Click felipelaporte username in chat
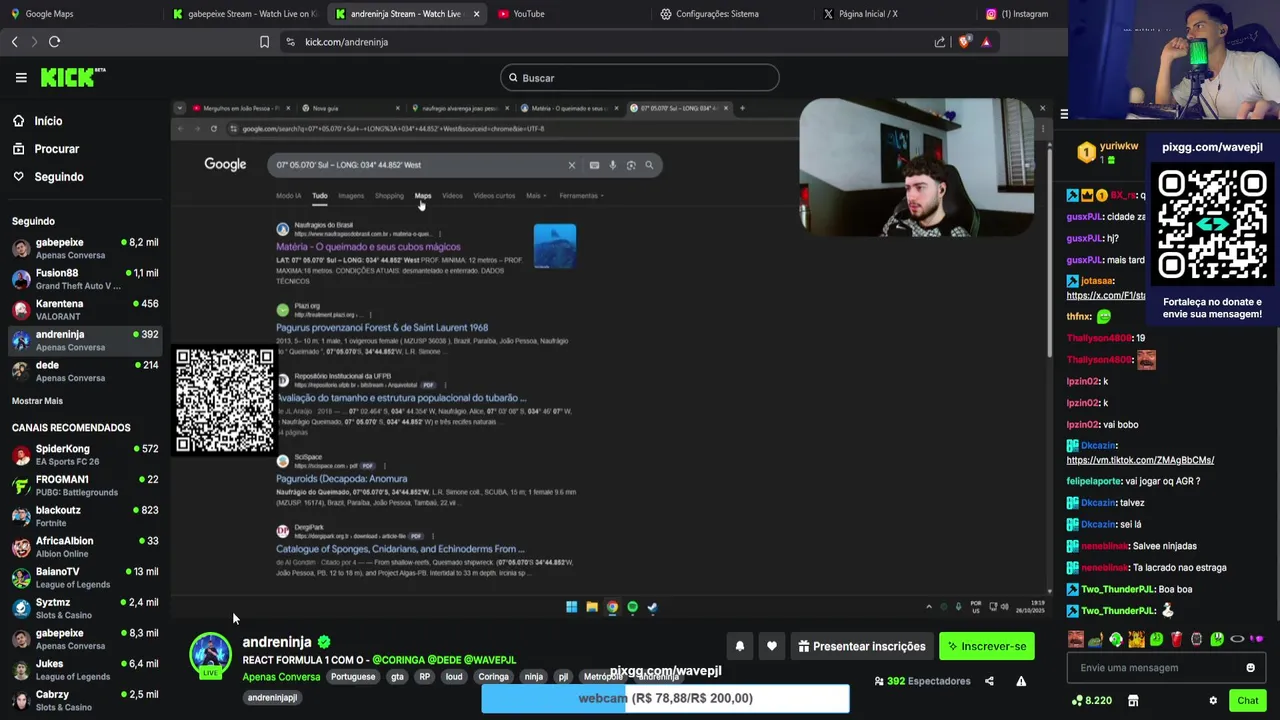Viewport: 1280px width, 720px height. [x=1094, y=481]
